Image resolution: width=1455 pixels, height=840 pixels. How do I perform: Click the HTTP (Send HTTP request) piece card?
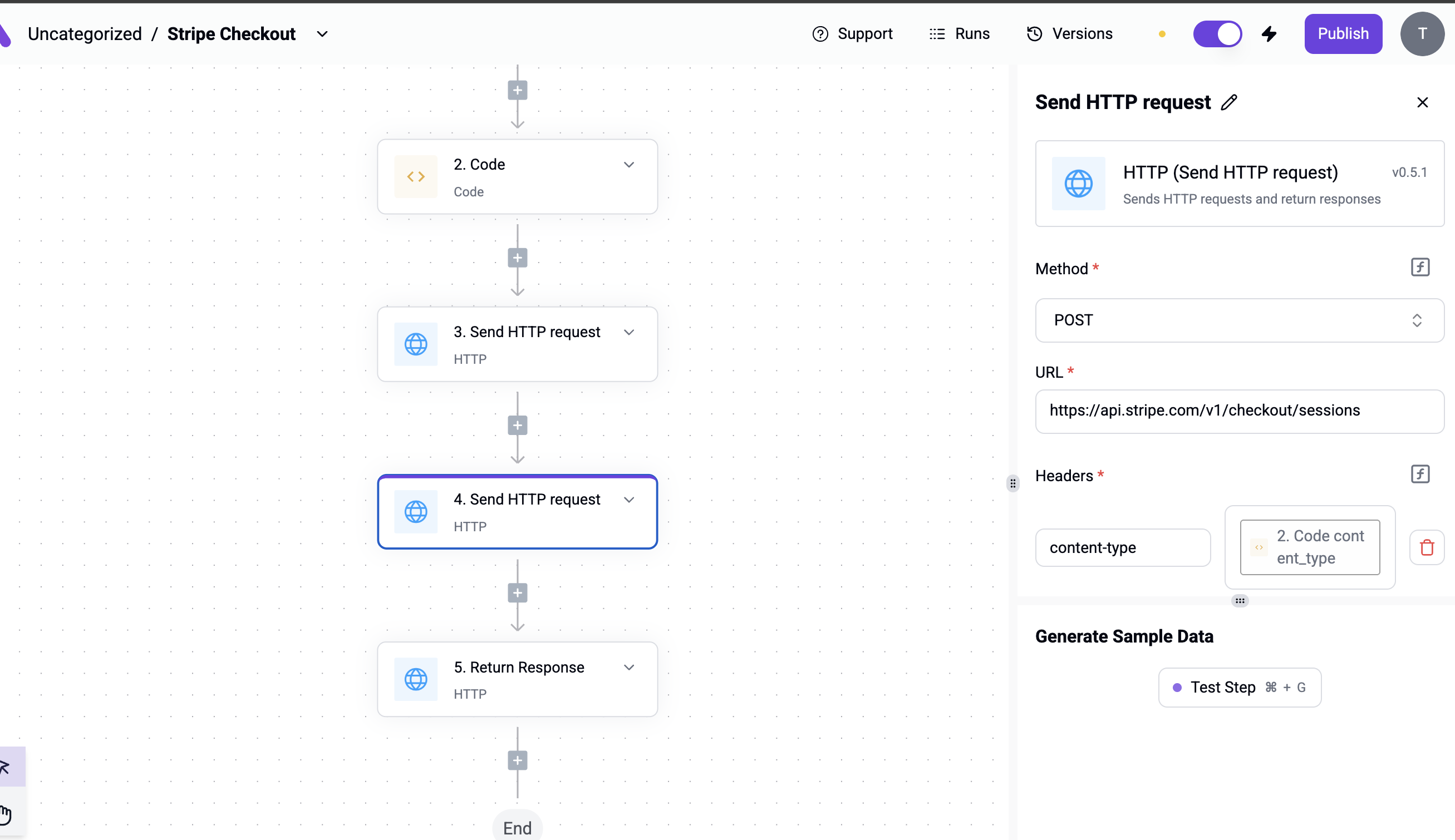pyautogui.click(x=1239, y=184)
